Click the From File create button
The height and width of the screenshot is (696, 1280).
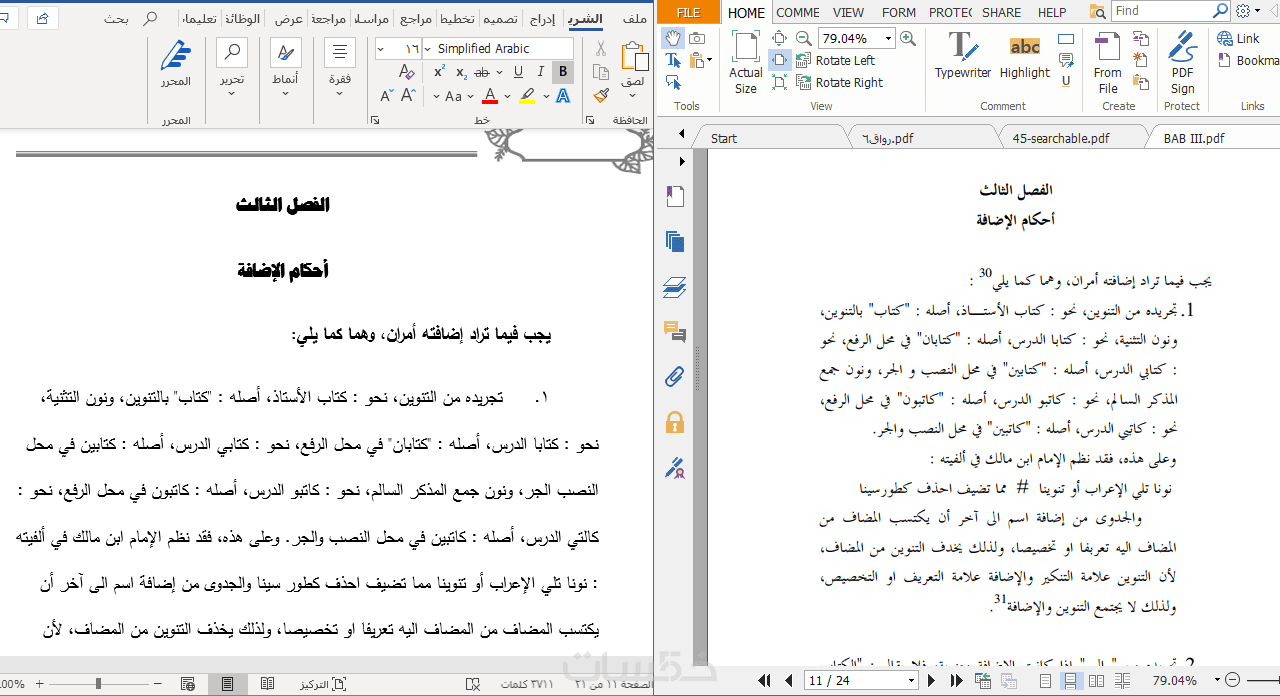click(1108, 62)
